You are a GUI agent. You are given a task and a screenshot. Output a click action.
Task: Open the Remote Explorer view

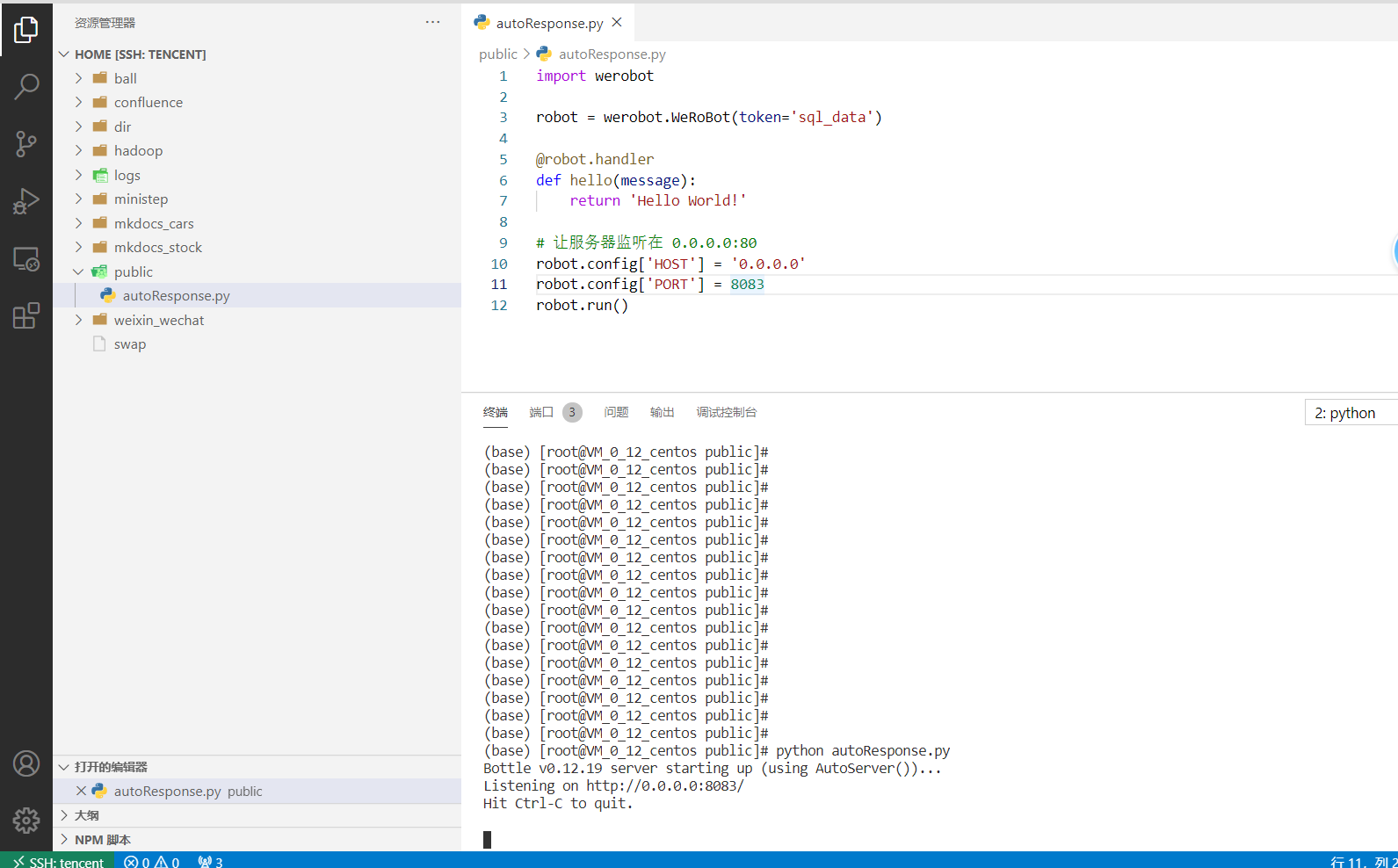26,258
